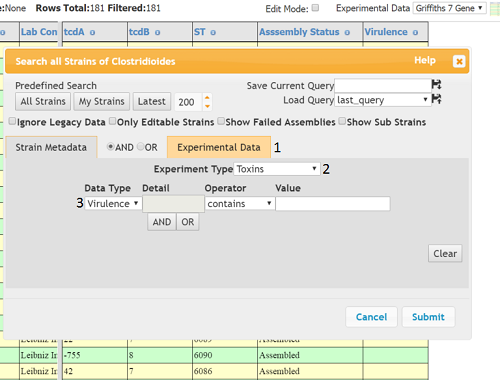Click the All Strains button
Viewport: 500px width, 380px height.
43,101
